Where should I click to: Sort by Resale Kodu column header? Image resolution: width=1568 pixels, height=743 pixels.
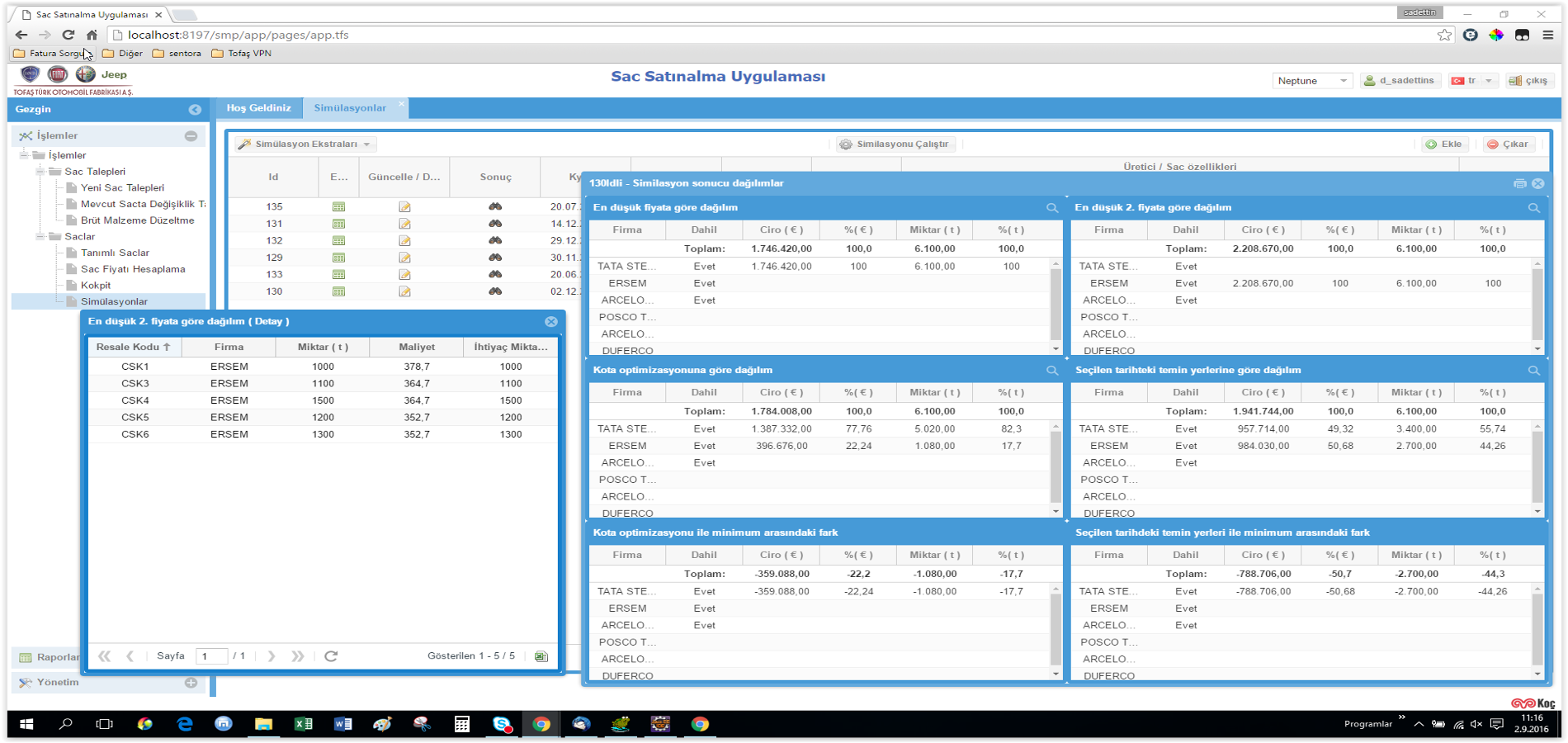pyautogui.click(x=133, y=348)
